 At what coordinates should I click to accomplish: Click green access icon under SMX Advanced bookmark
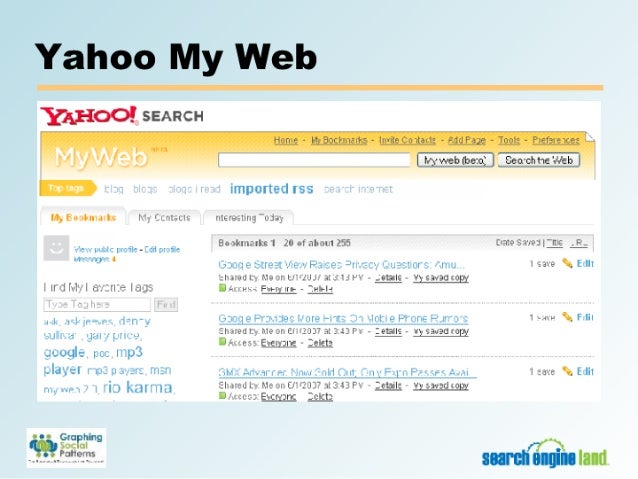click(x=222, y=395)
